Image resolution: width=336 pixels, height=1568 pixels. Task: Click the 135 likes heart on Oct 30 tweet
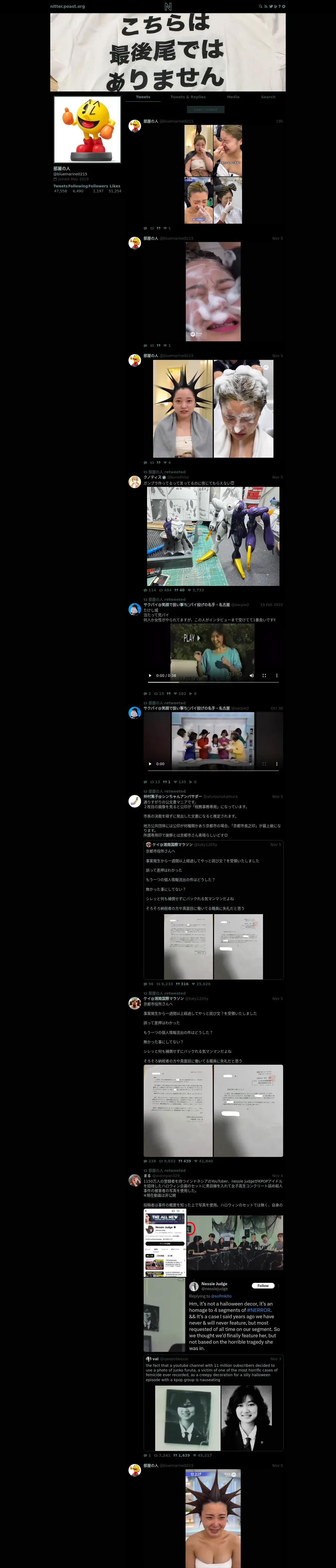(176, 782)
